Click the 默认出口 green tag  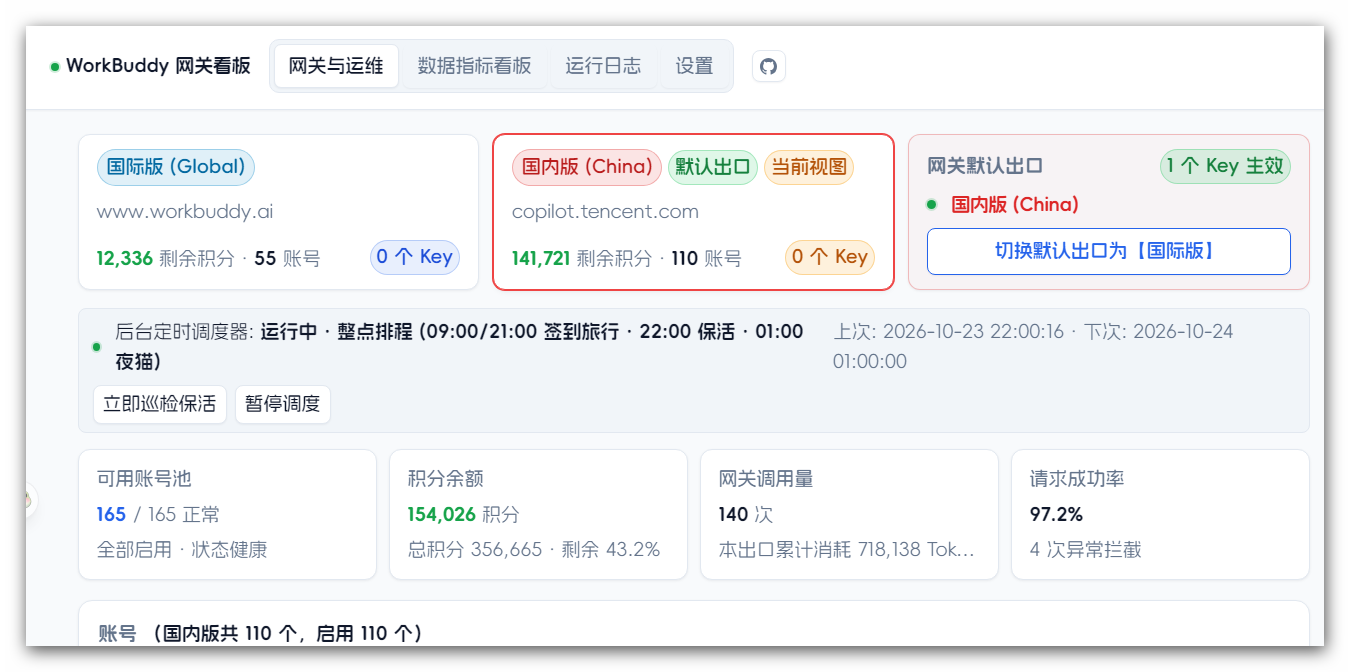[x=713, y=167]
